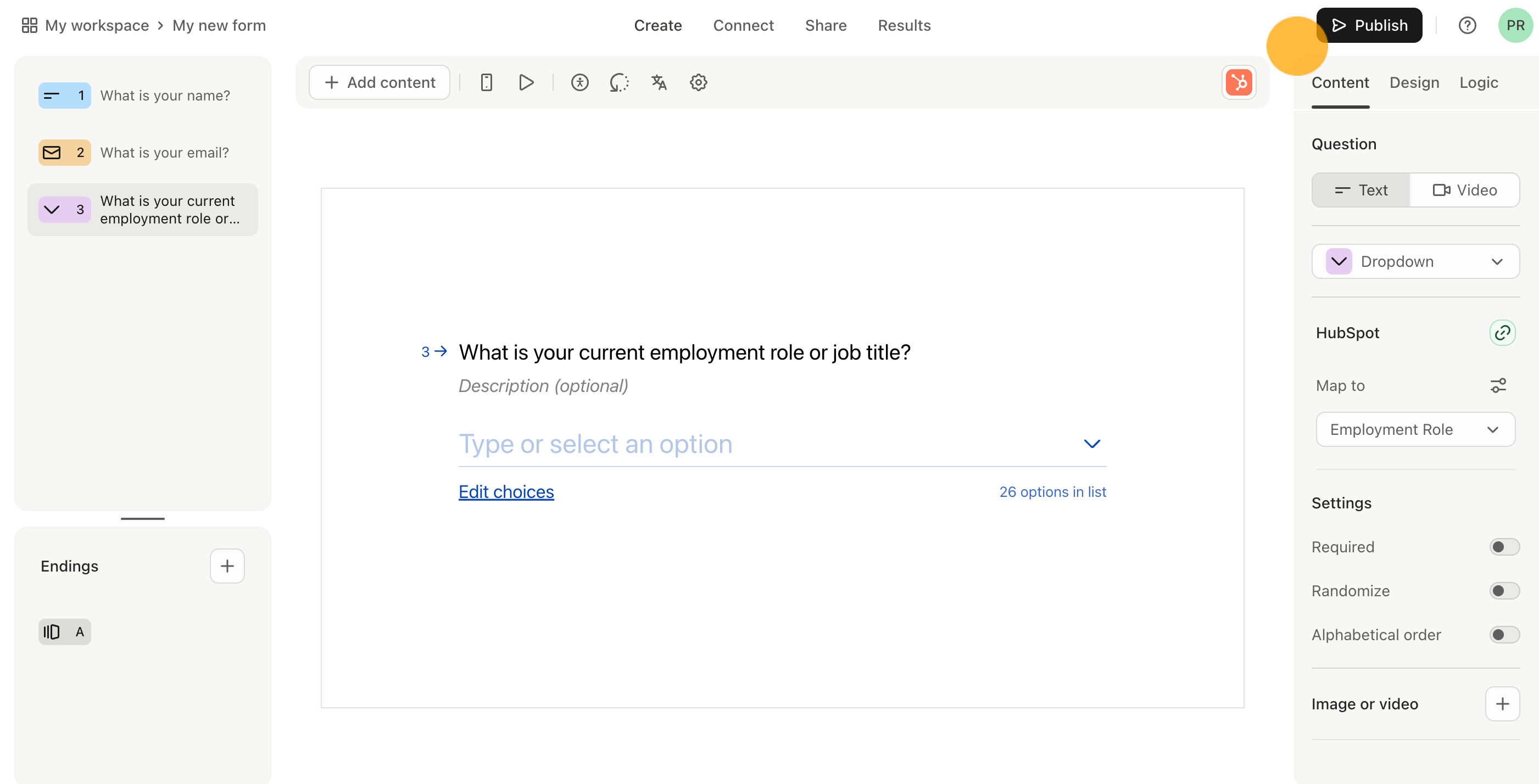The height and width of the screenshot is (784, 1539).
Task: Add a new ending with plus
Action: click(x=227, y=566)
